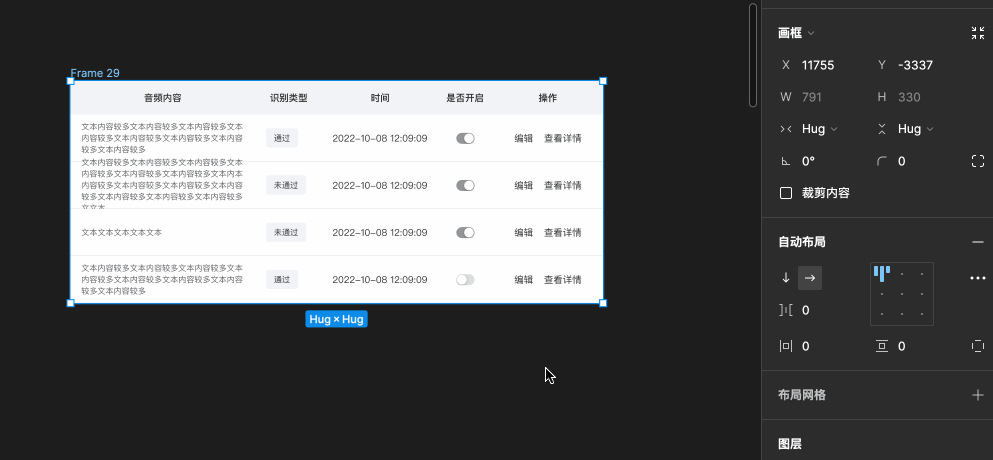
Task: Toggle the switch in 文本文本文本文本文本 row
Action: [x=465, y=233]
